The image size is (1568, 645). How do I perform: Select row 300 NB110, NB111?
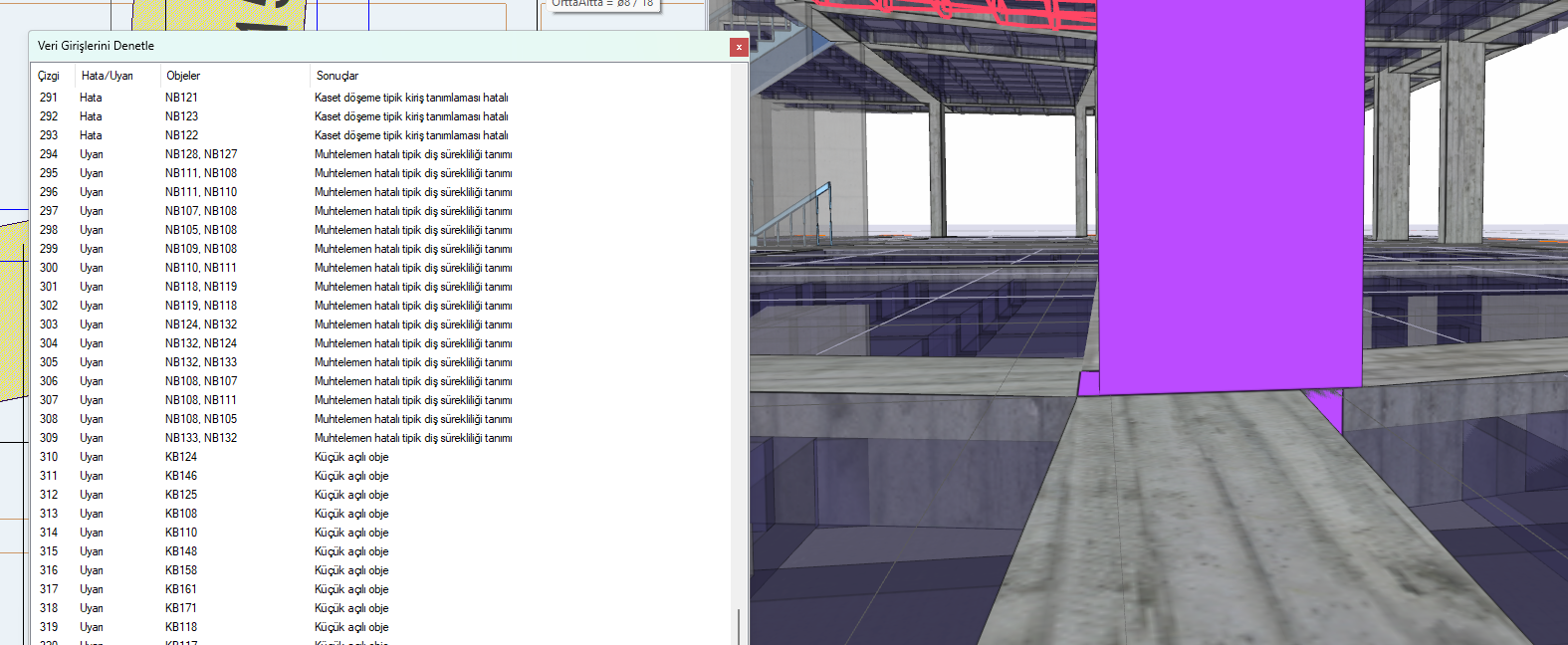coord(381,268)
